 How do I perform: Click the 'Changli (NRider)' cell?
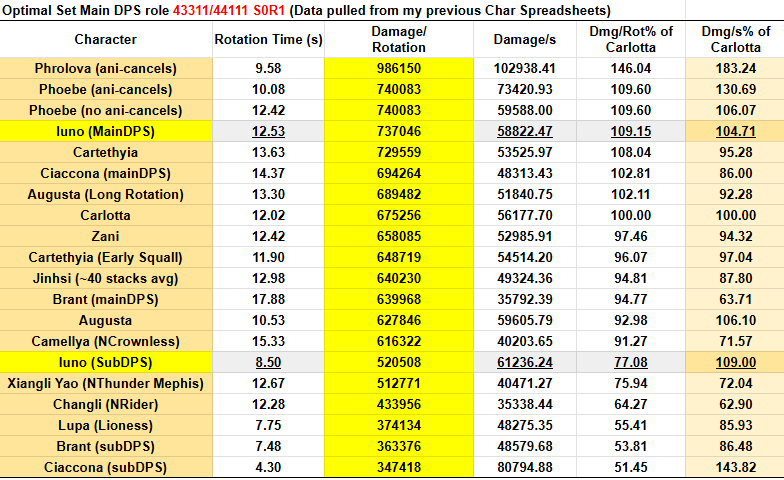point(106,404)
